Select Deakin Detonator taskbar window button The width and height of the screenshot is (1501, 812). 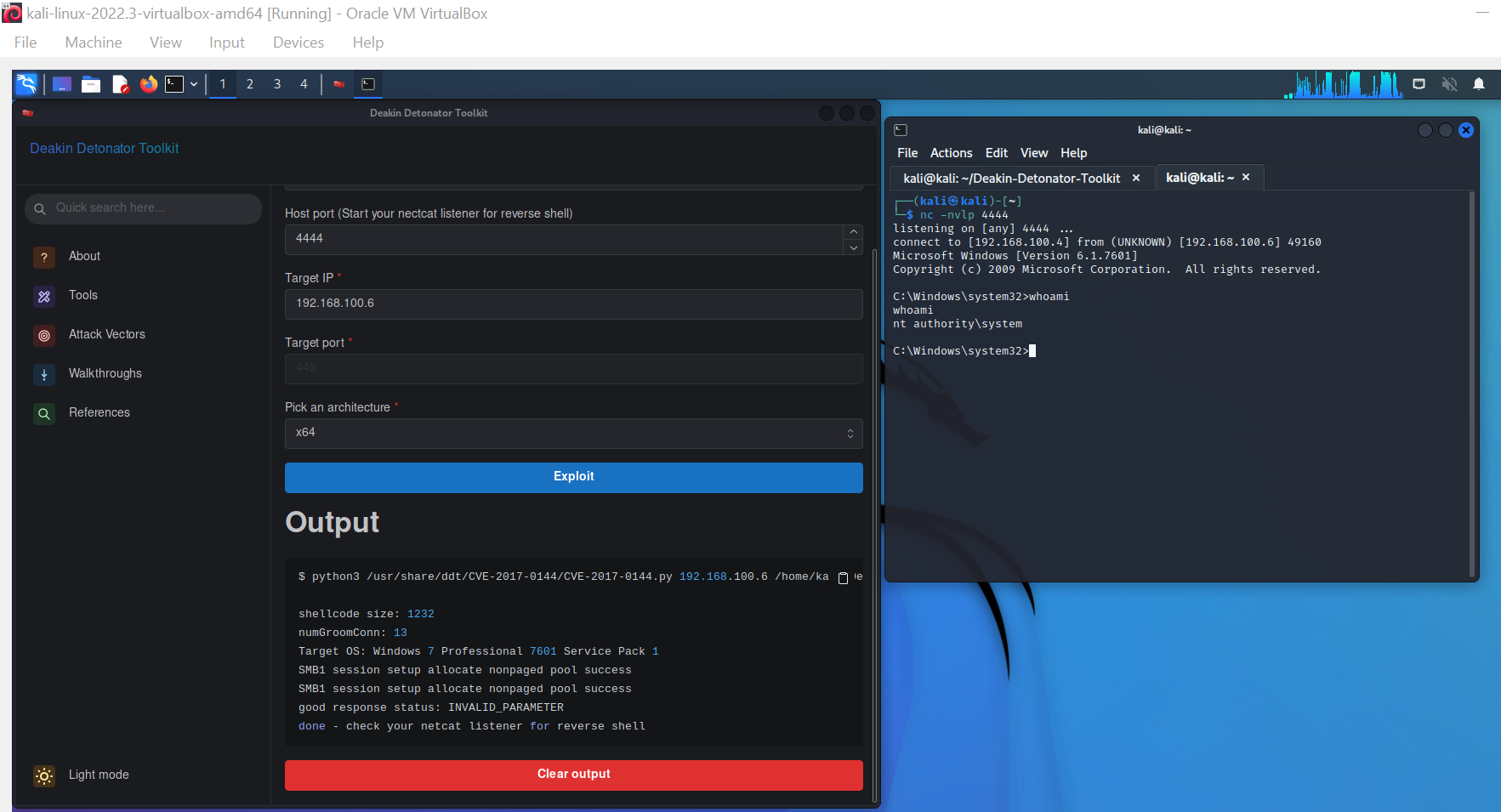pos(339,84)
